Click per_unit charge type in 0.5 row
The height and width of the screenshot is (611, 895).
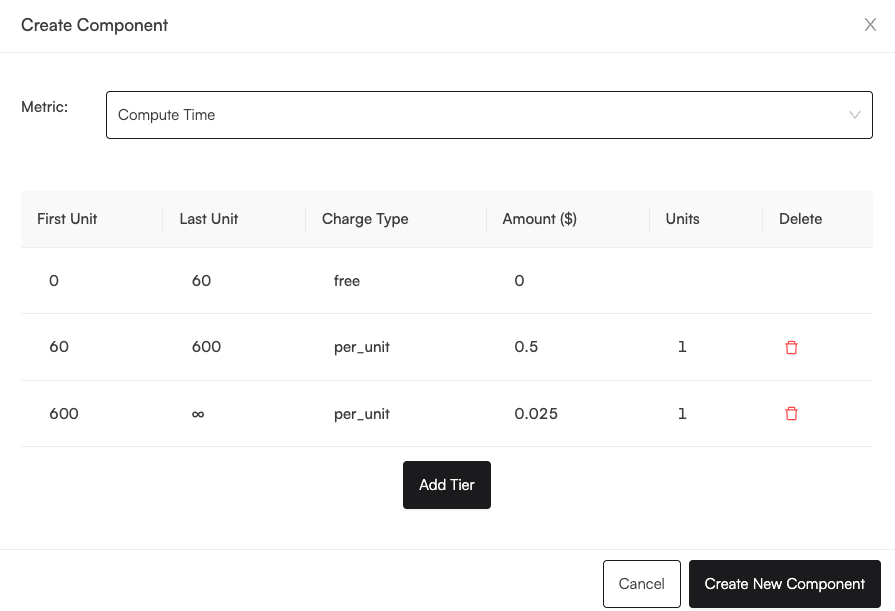(362, 347)
